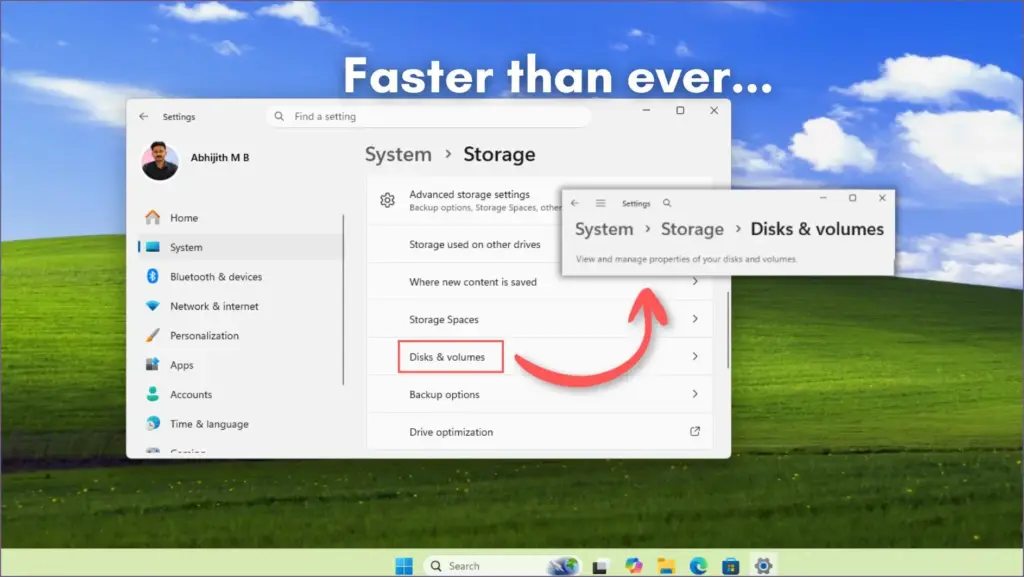Viewport: 1024px width, 577px height.
Task: Click the taskbar Search box
Action: tap(502, 566)
